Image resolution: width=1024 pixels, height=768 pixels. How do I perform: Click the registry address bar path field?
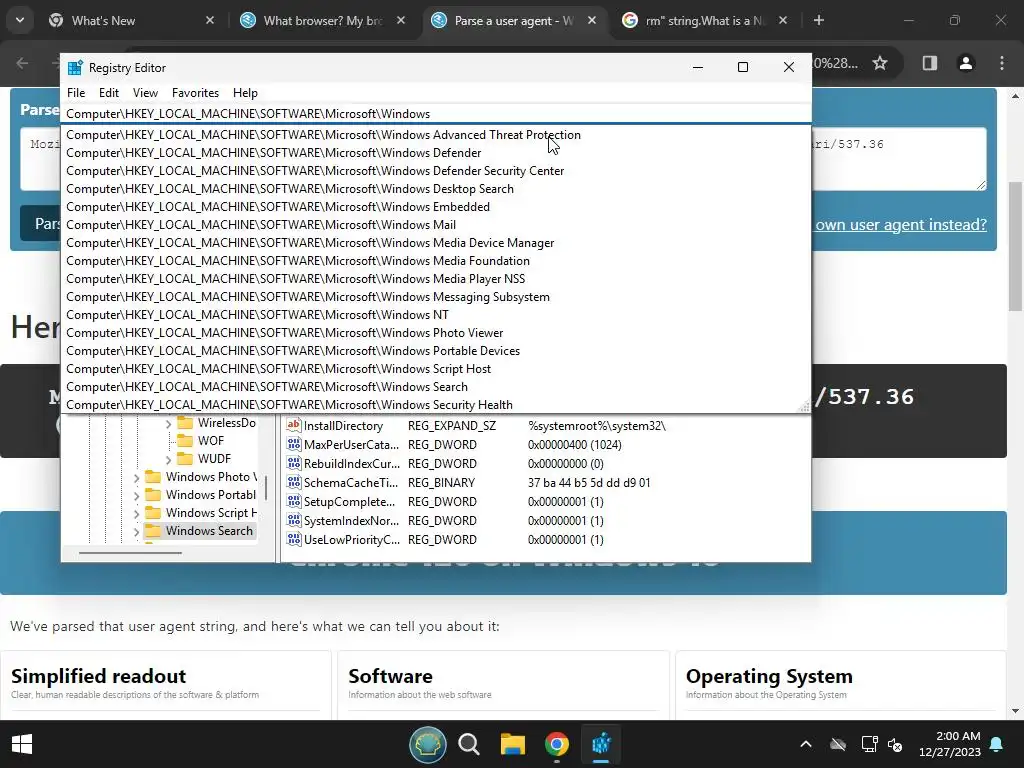pos(436,114)
